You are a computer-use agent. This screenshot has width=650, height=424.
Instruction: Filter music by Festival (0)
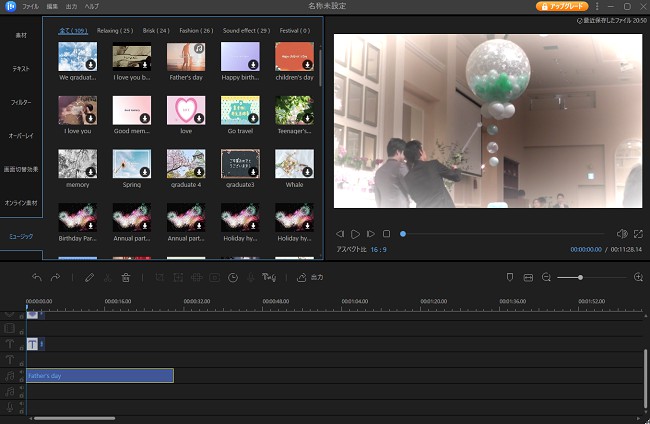[295, 31]
